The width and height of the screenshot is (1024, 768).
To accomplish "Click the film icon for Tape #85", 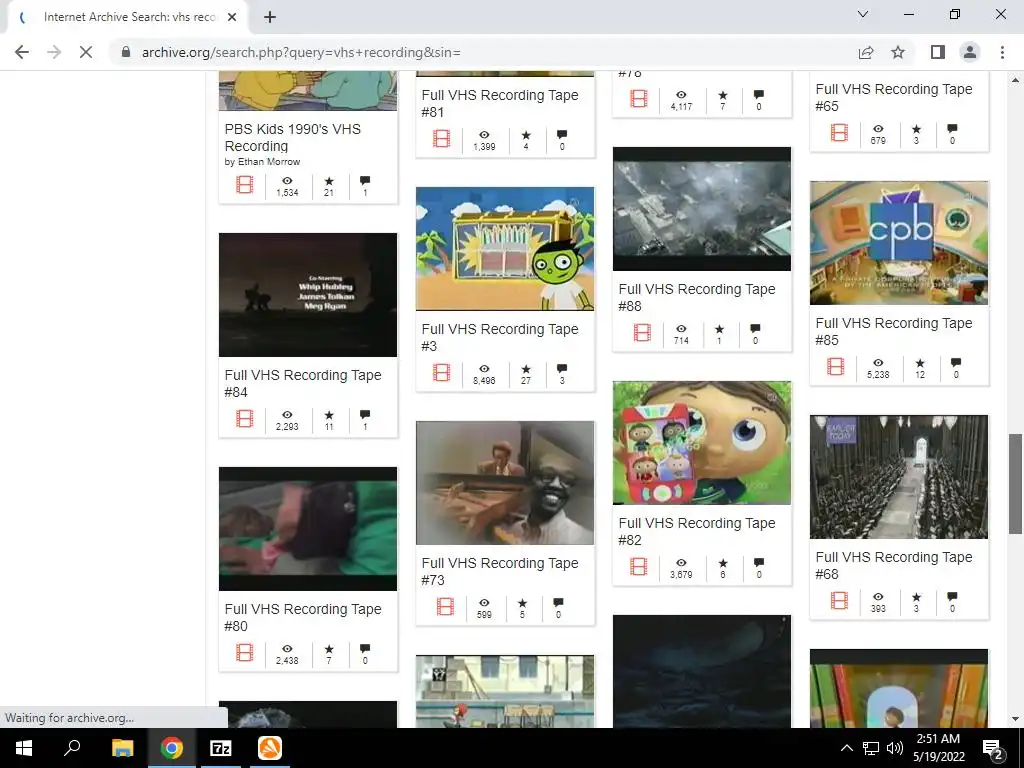I will (836, 366).
